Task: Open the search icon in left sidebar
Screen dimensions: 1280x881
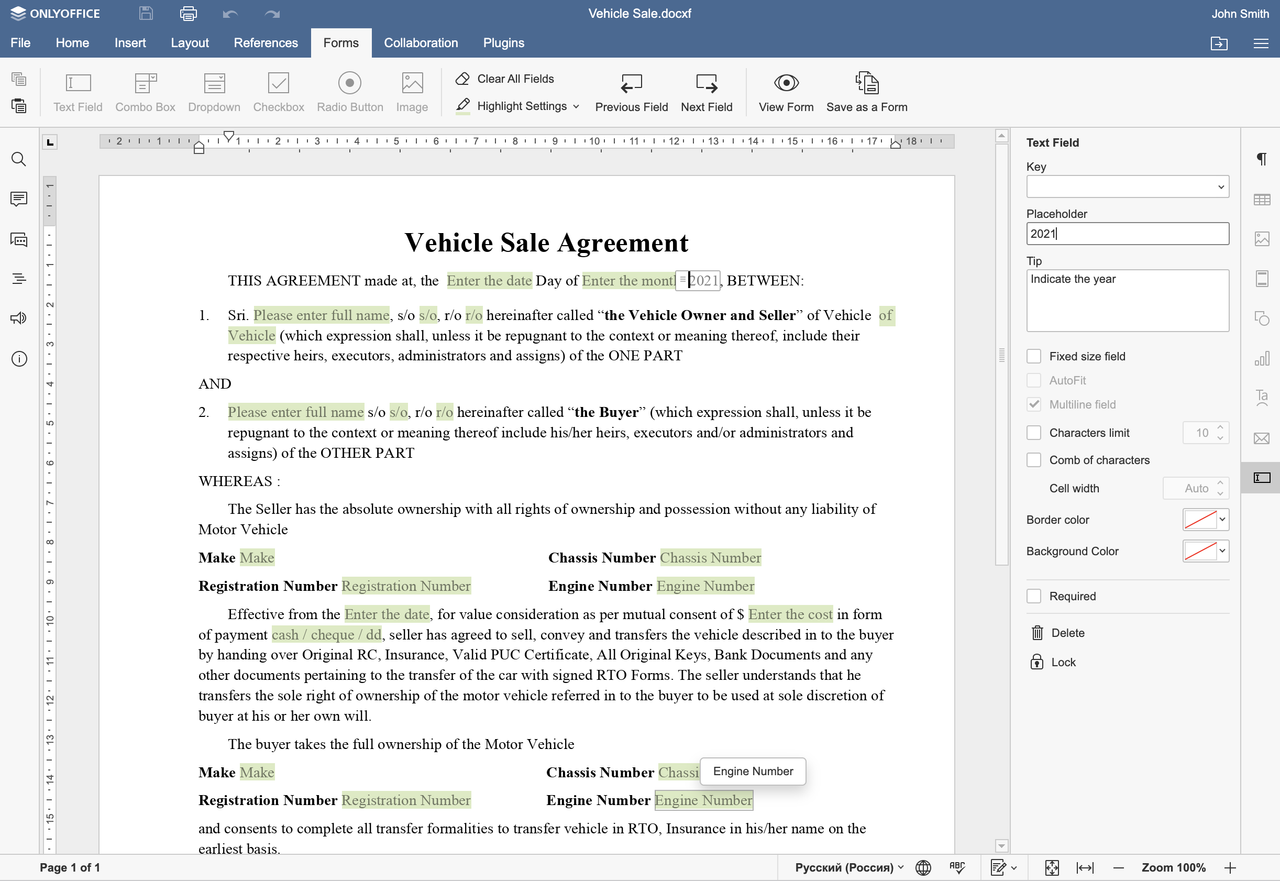Action: (18, 159)
